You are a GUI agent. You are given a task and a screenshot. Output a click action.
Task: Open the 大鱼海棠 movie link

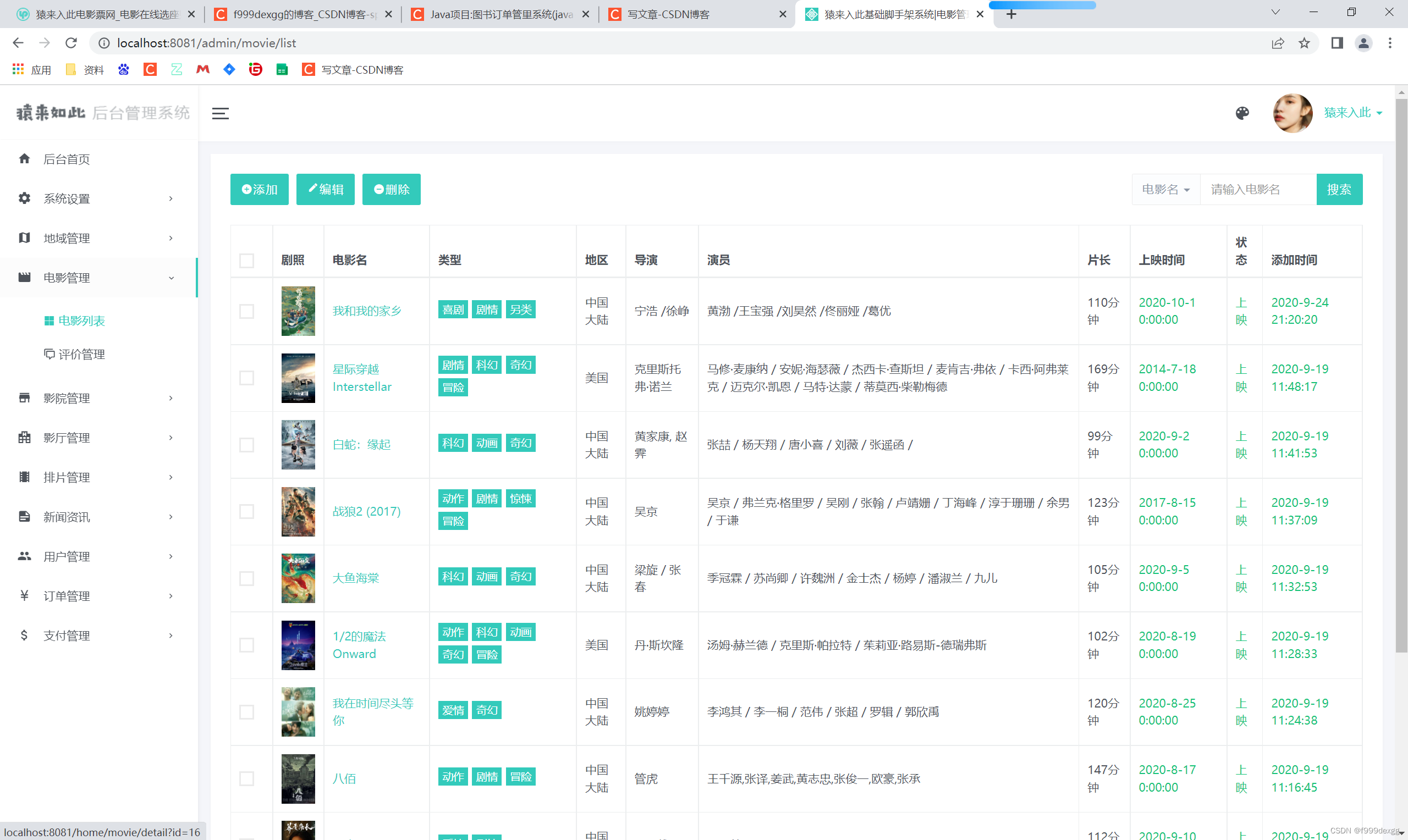click(355, 578)
